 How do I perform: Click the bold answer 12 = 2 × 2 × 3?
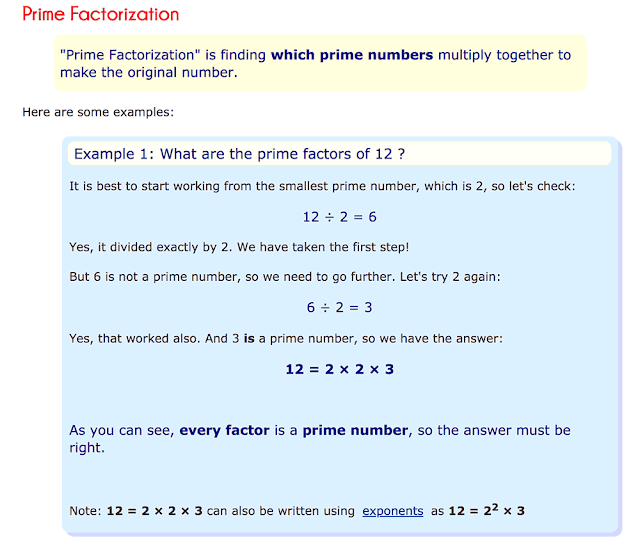point(340,369)
